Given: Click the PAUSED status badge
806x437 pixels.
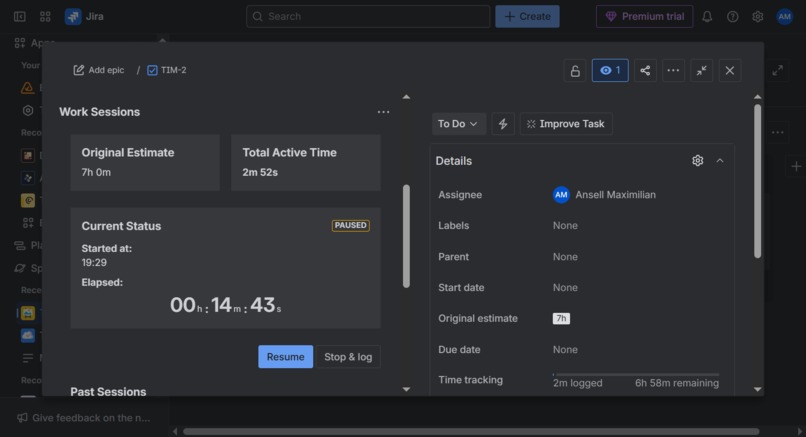Looking at the screenshot, I should pos(351,225).
